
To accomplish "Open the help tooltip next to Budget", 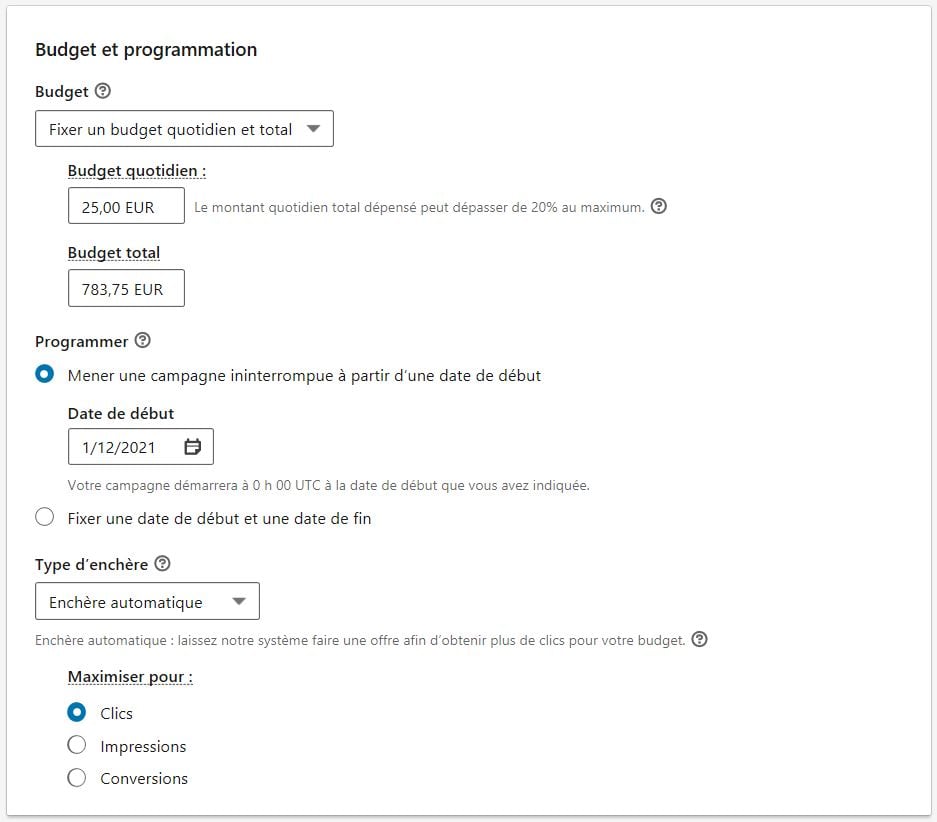I will click(101, 91).
